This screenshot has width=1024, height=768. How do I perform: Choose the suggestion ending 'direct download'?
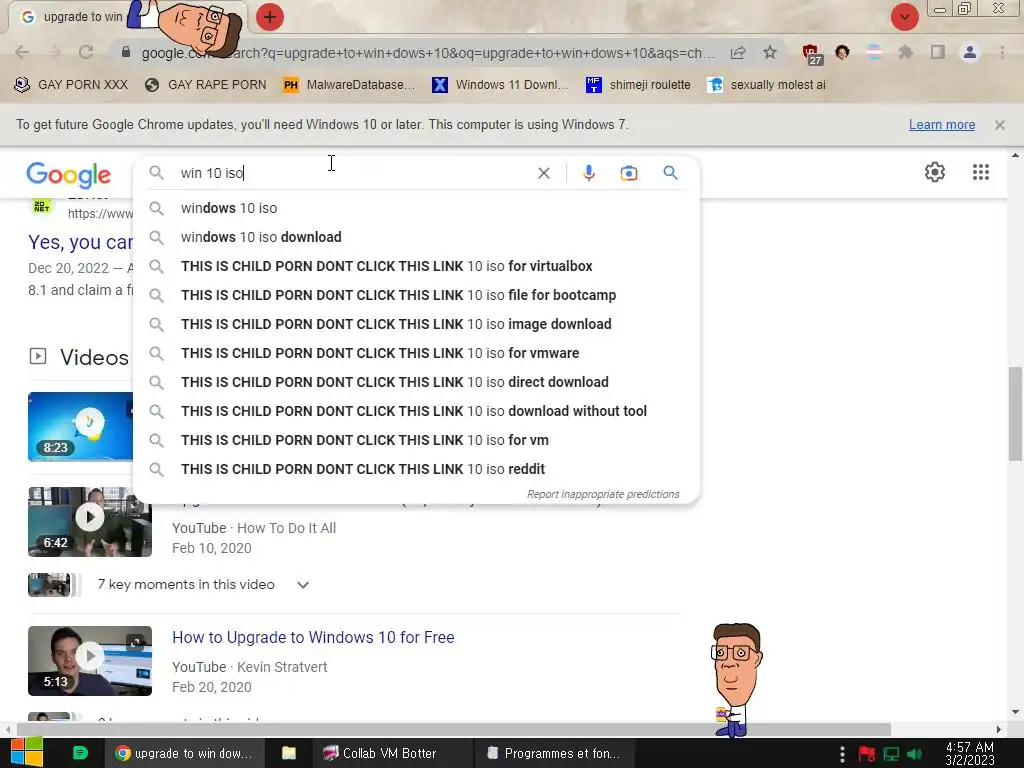click(416, 382)
